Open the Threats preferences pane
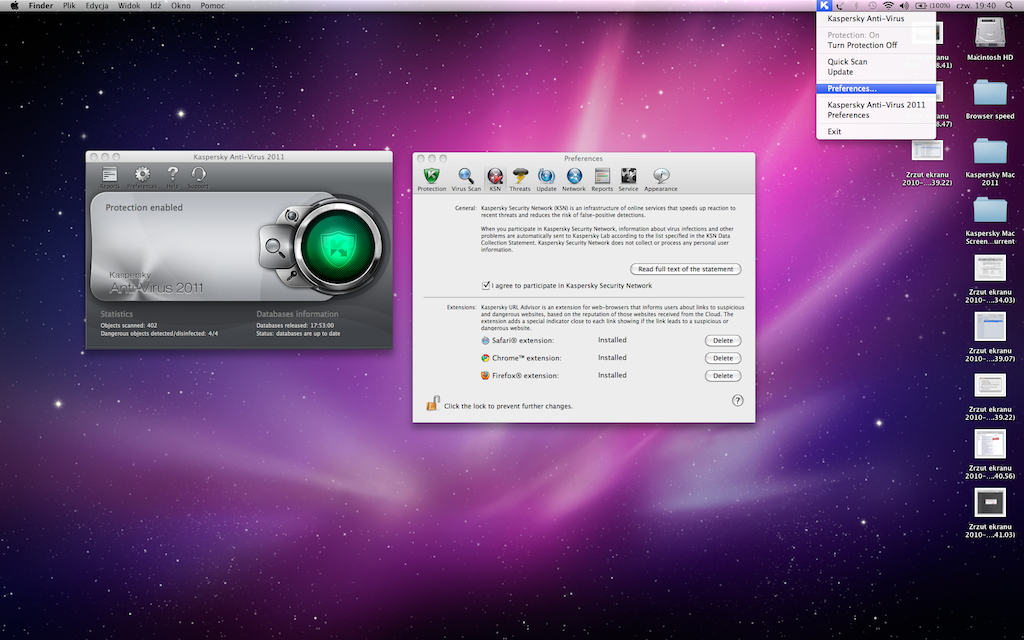Screen dimensions: 1024x640 click(520, 178)
